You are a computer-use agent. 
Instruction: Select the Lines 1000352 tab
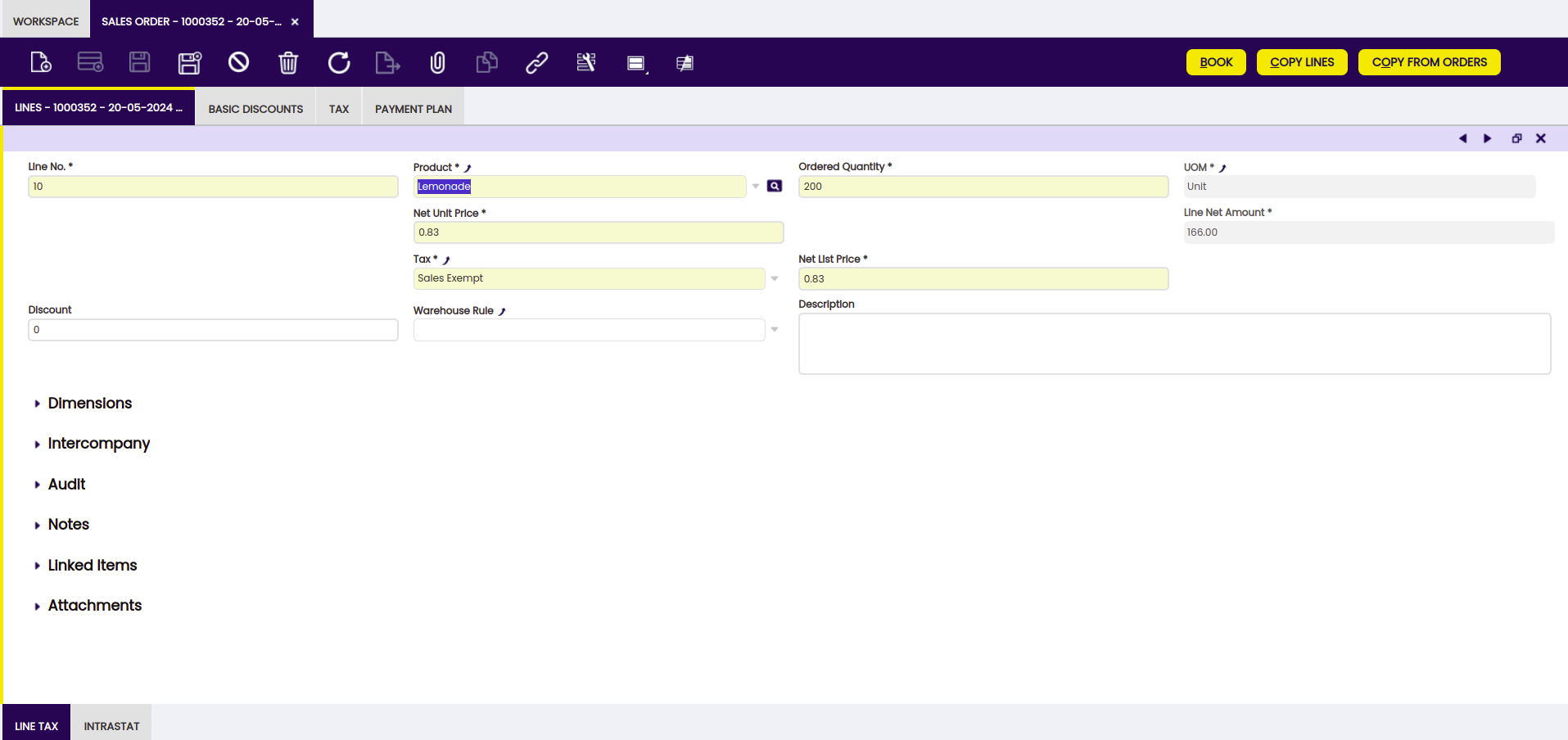98,107
